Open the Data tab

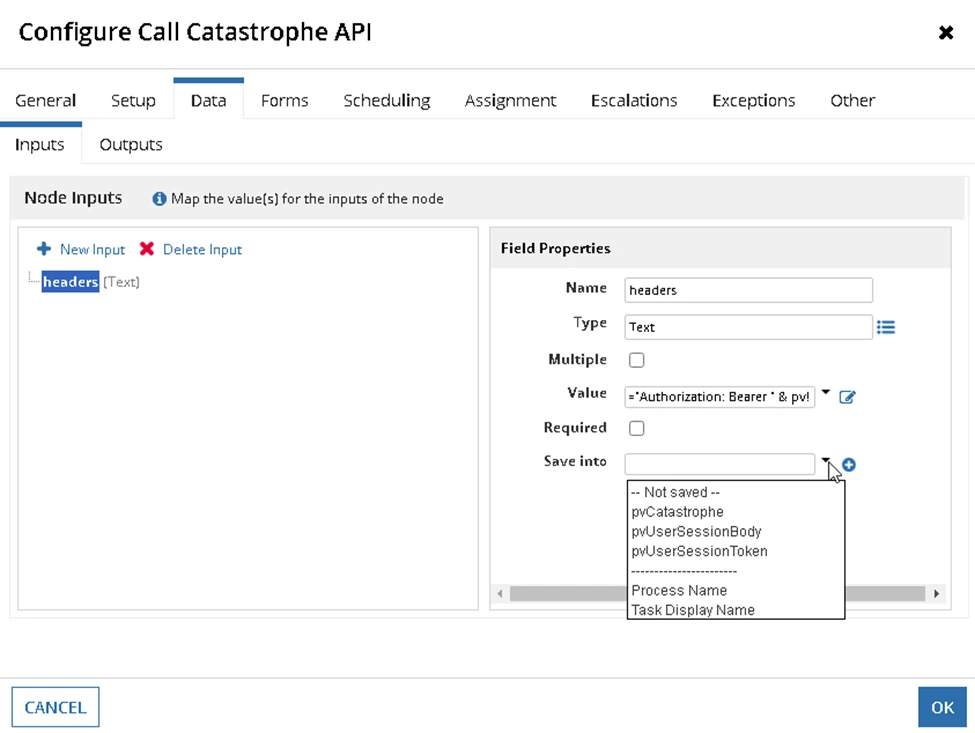pyautogui.click(x=208, y=99)
